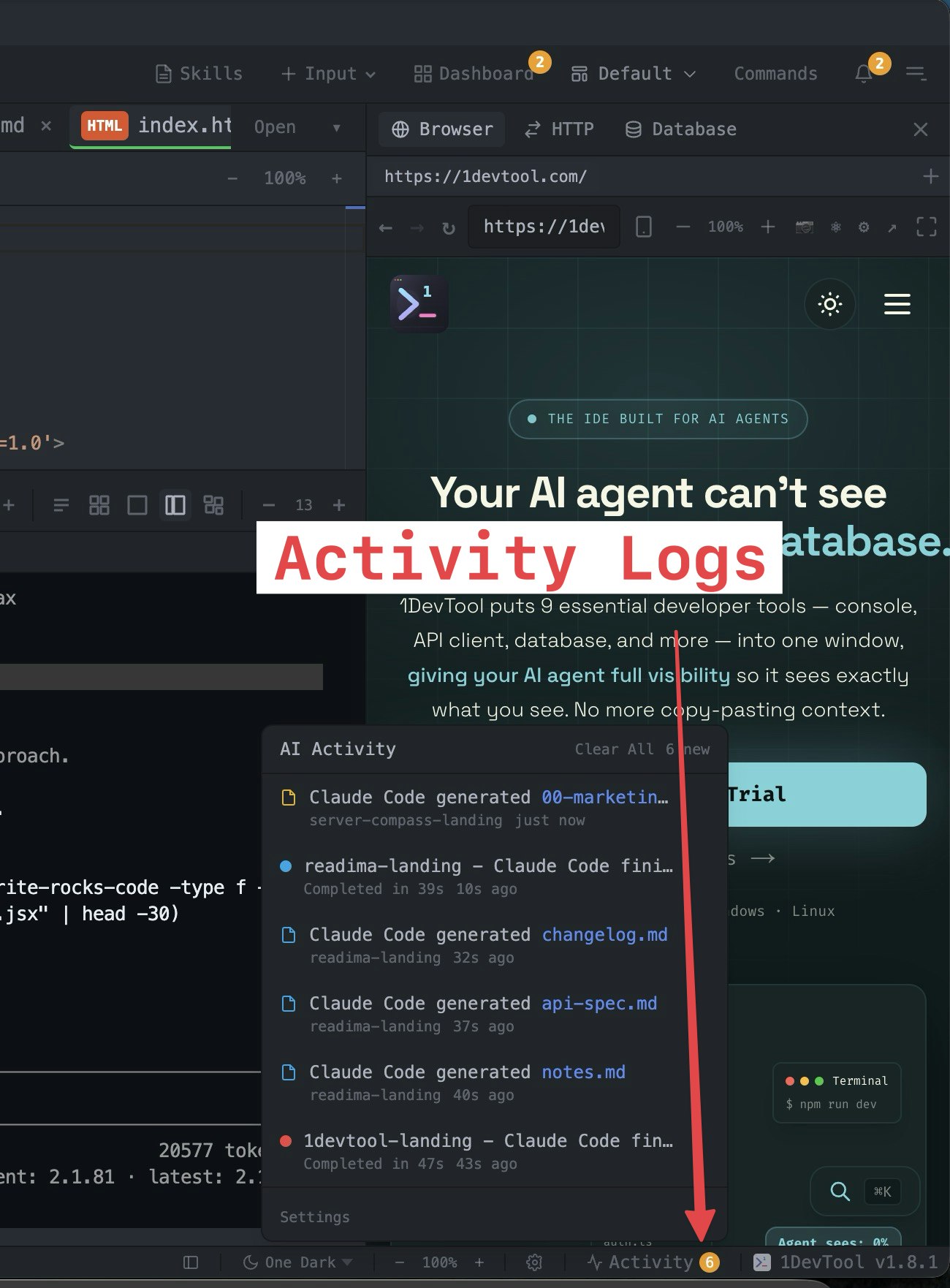
Task: Open the website hamburger menu
Action: pos(897,304)
